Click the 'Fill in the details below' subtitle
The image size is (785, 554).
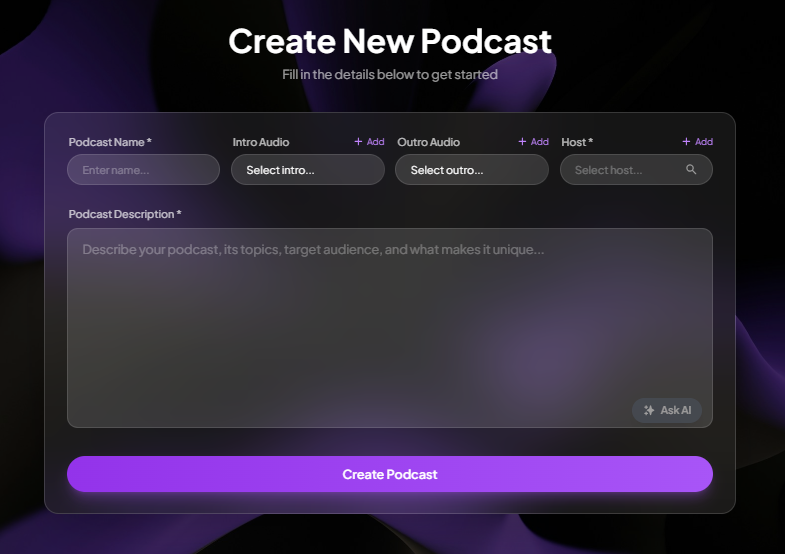point(389,75)
